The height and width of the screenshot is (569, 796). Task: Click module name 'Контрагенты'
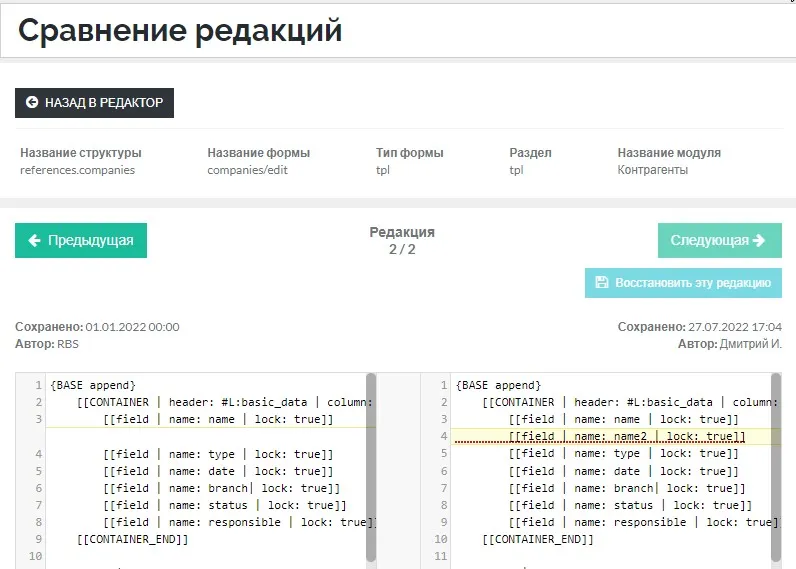coord(652,170)
